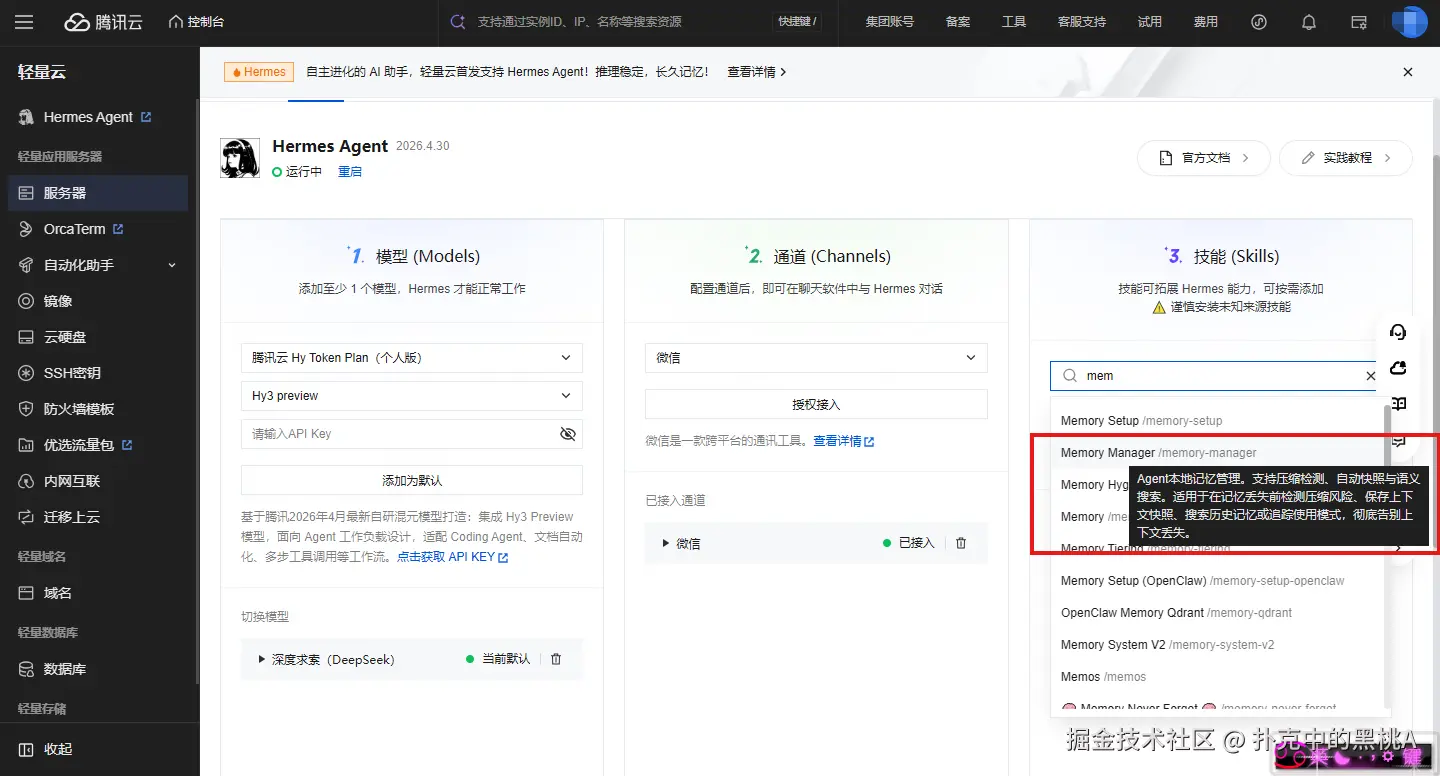1440x776 pixels.
Task: Click the 快捷键 / shortcut hint
Action: pos(796,22)
